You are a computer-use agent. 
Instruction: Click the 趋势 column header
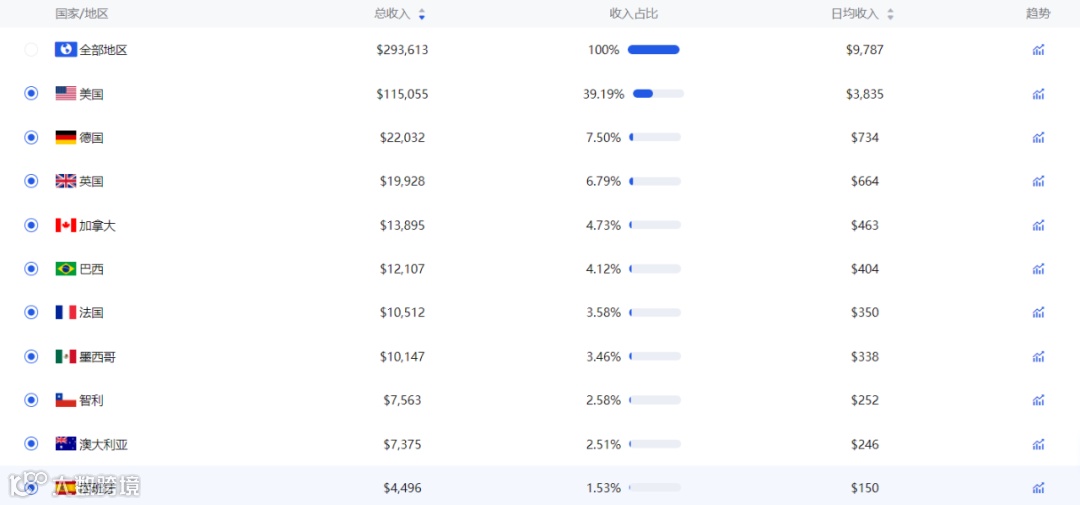tap(1038, 14)
